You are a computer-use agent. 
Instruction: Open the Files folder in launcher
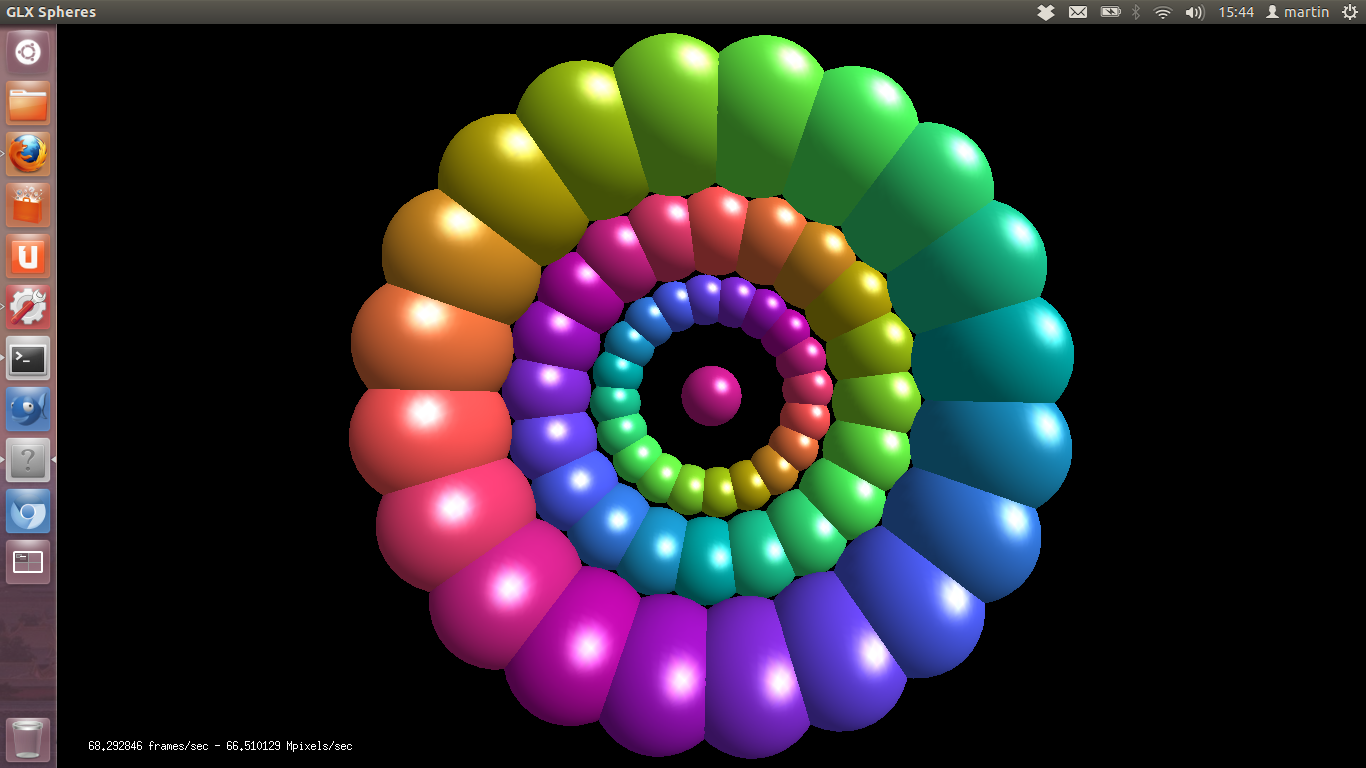(28, 103)
